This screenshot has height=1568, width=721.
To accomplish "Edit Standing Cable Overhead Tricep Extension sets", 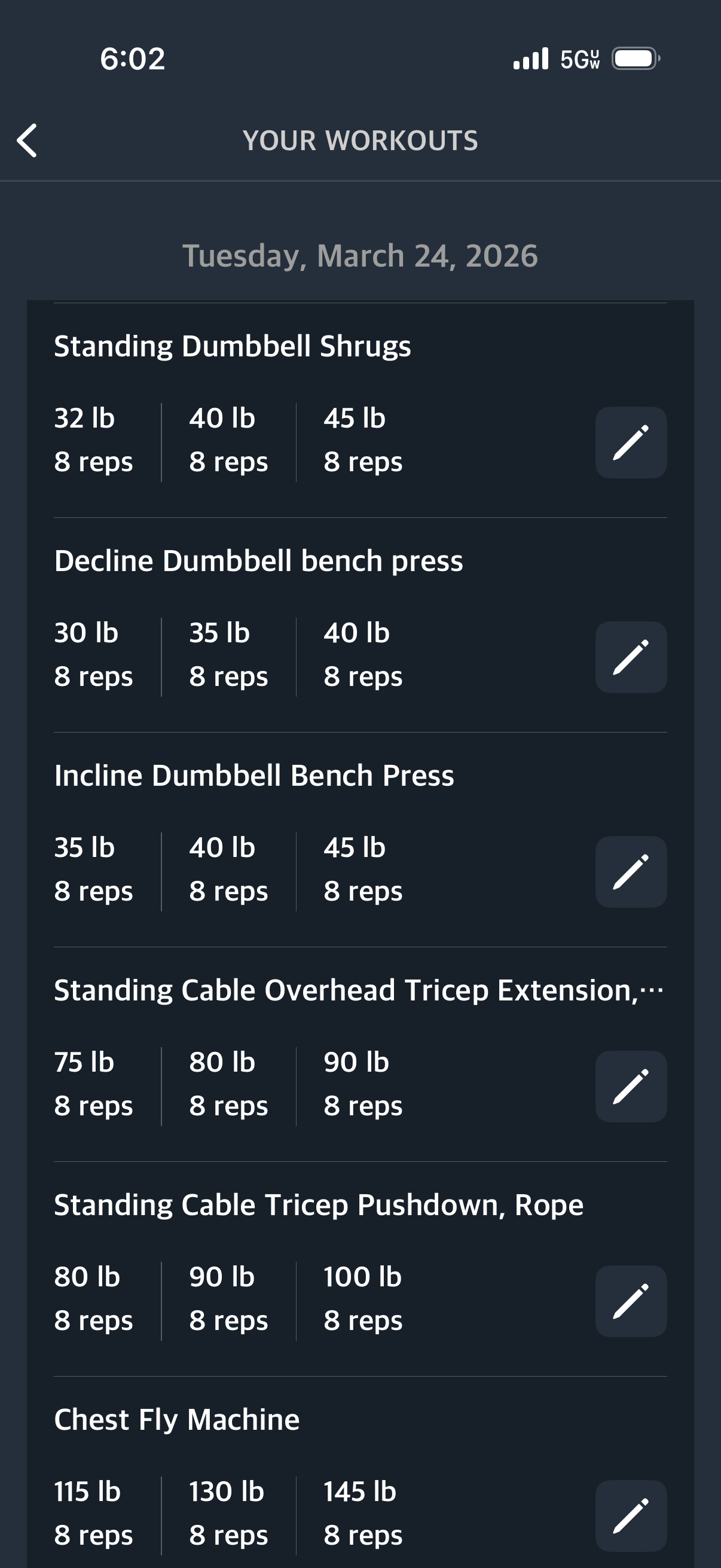I will tap(630, 1087).
